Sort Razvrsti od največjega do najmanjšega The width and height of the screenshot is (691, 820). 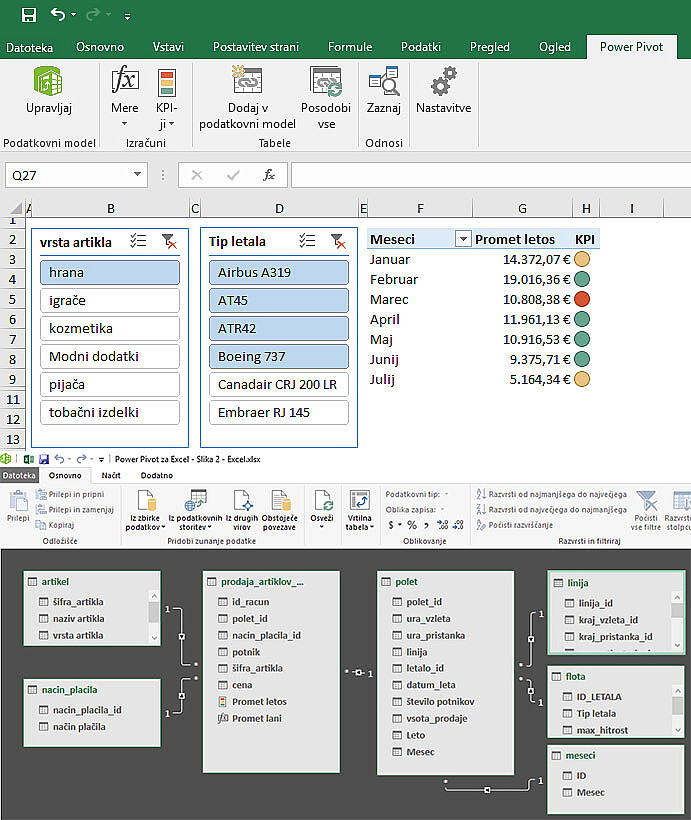(x=551, y=509)
